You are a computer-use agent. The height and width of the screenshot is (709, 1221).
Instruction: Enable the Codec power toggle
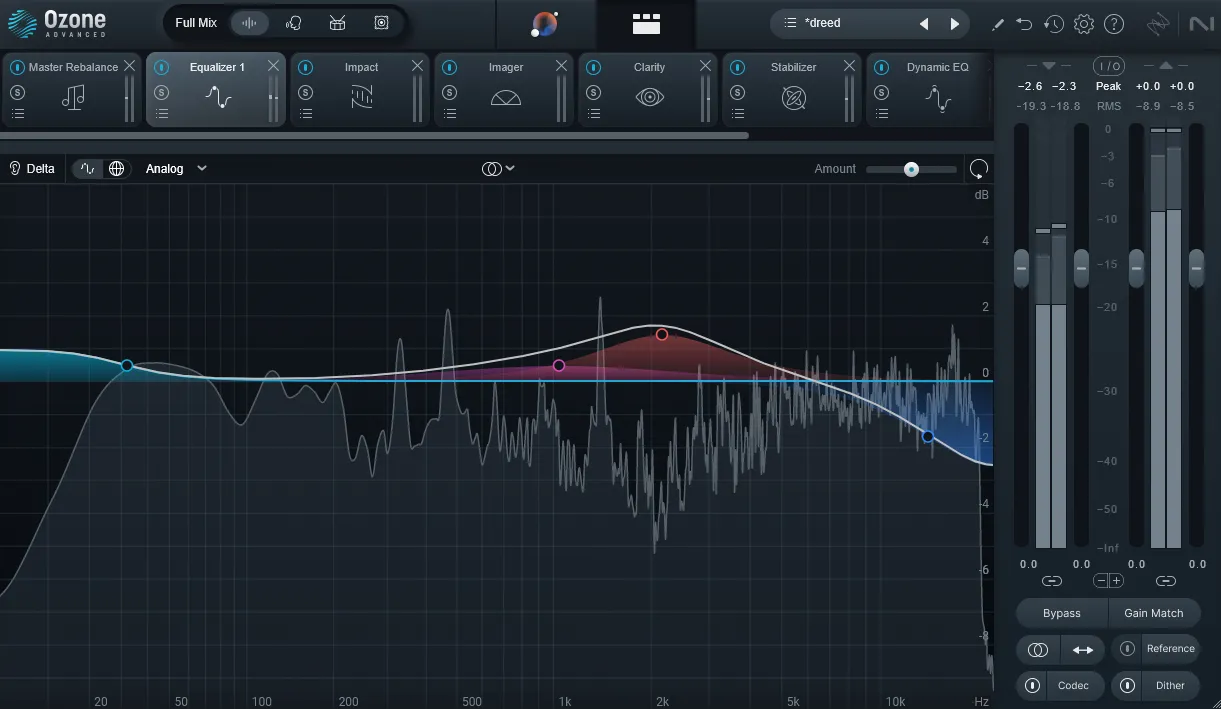point(1031,685)
